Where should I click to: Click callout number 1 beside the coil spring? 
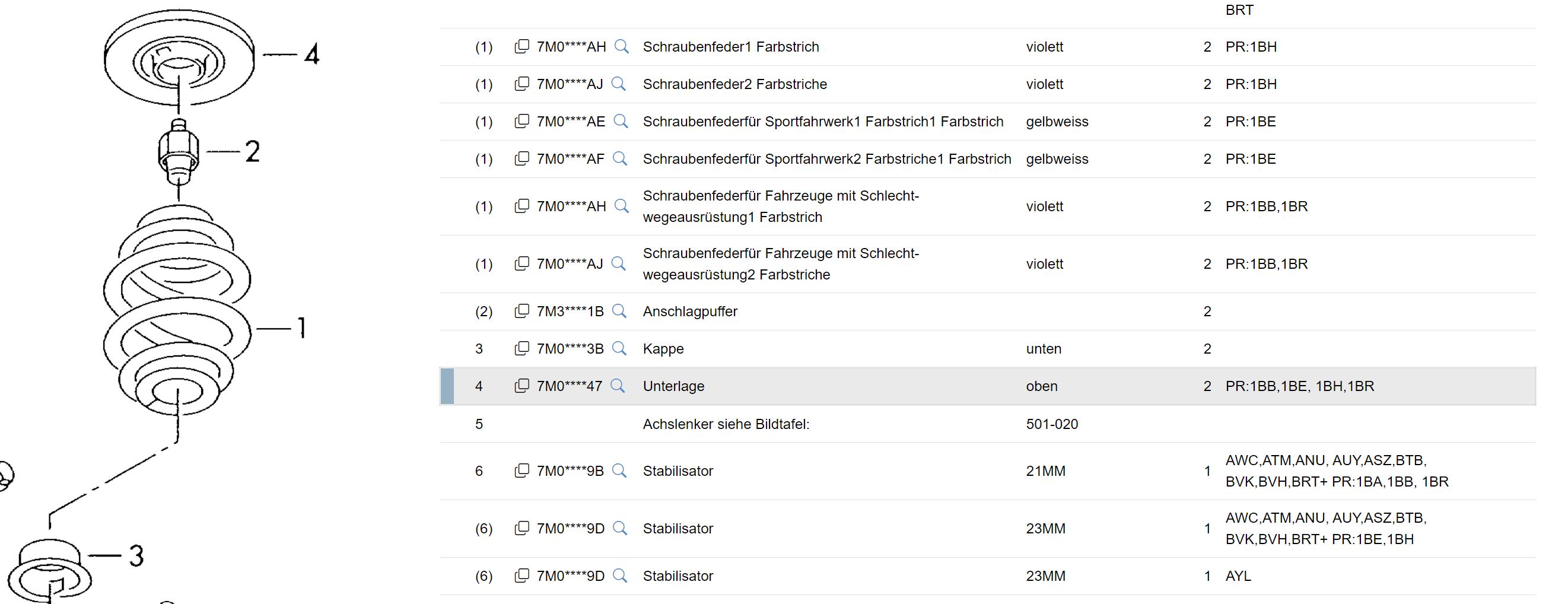click(302, 328)
